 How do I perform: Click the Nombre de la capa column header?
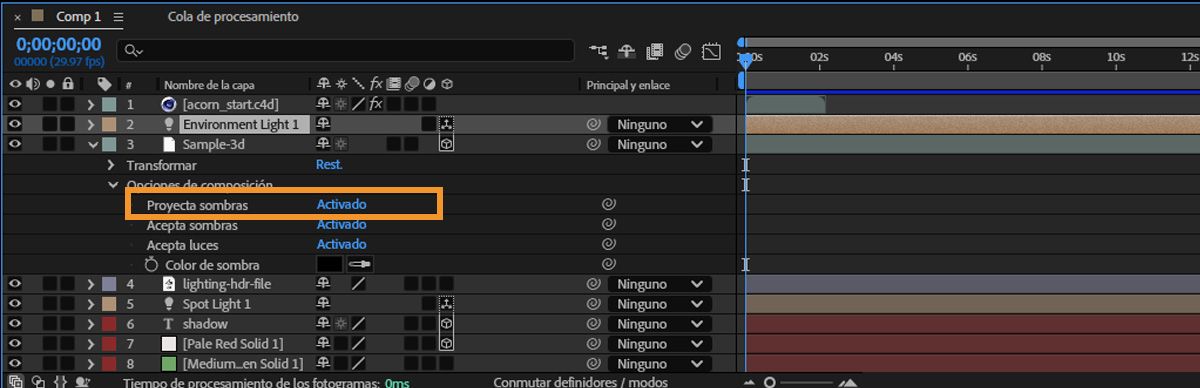(x=208, y=85)
